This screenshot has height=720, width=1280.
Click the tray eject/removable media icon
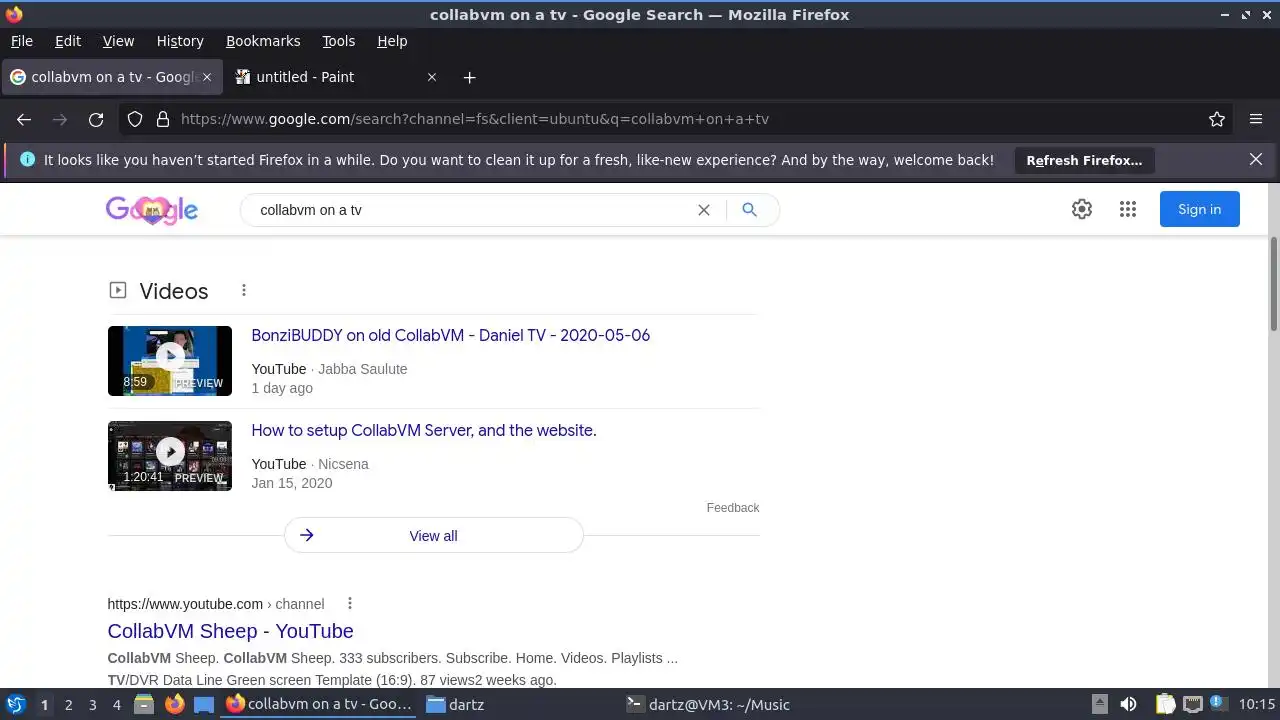coord(1099,704)
